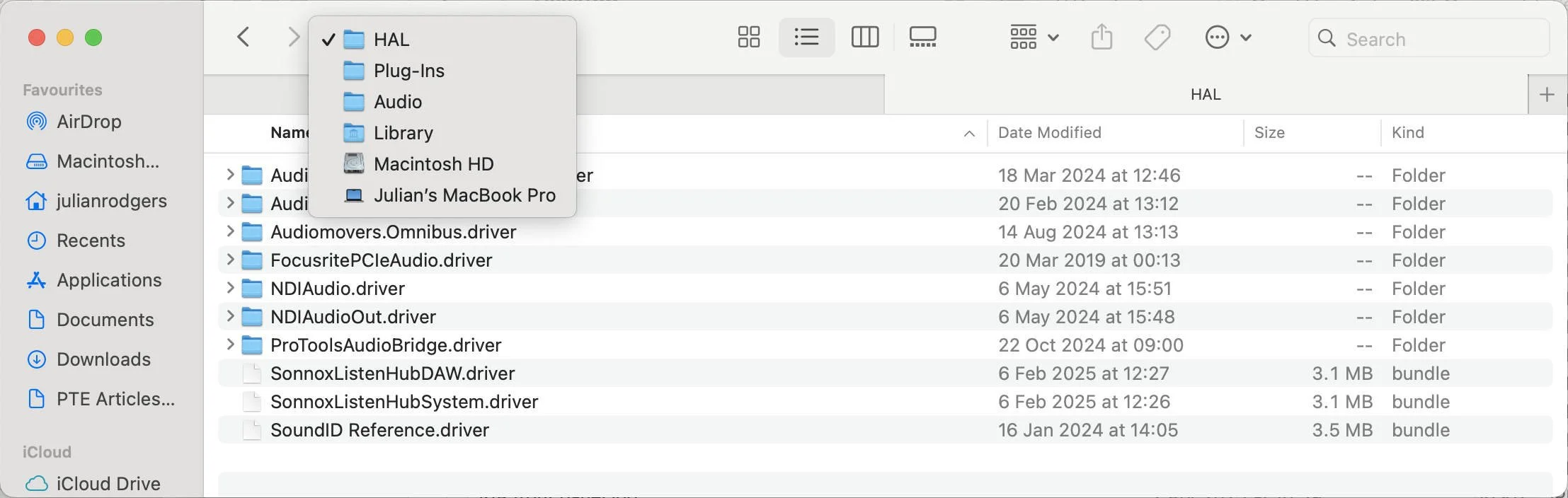Switch to icon view
This screenshot has height=498, width=1568.
(x=749, y=37)
